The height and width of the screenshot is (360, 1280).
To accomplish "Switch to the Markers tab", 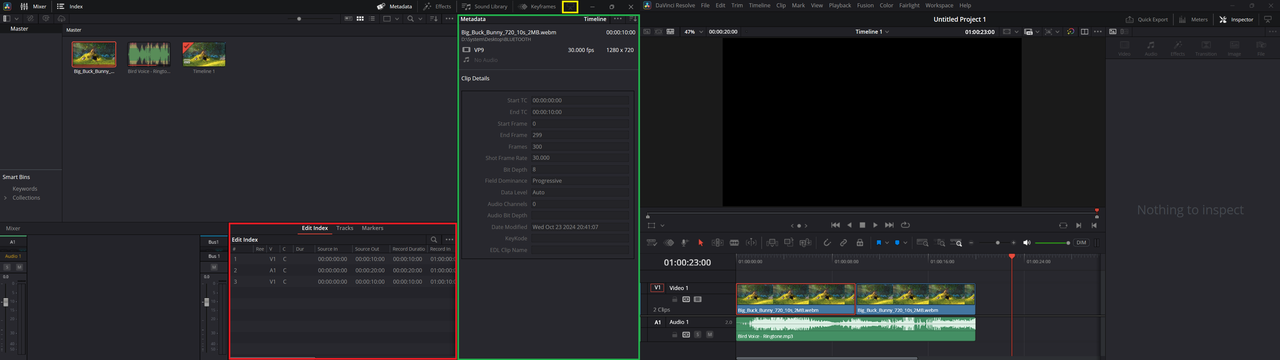I will pyautogui.click(x=372, y=228).
